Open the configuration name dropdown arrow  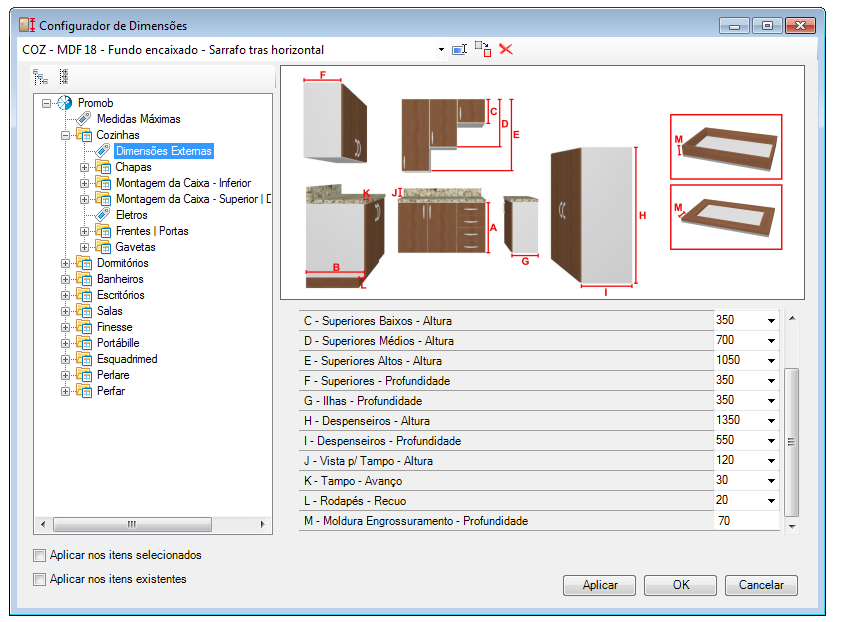[441, 50]
